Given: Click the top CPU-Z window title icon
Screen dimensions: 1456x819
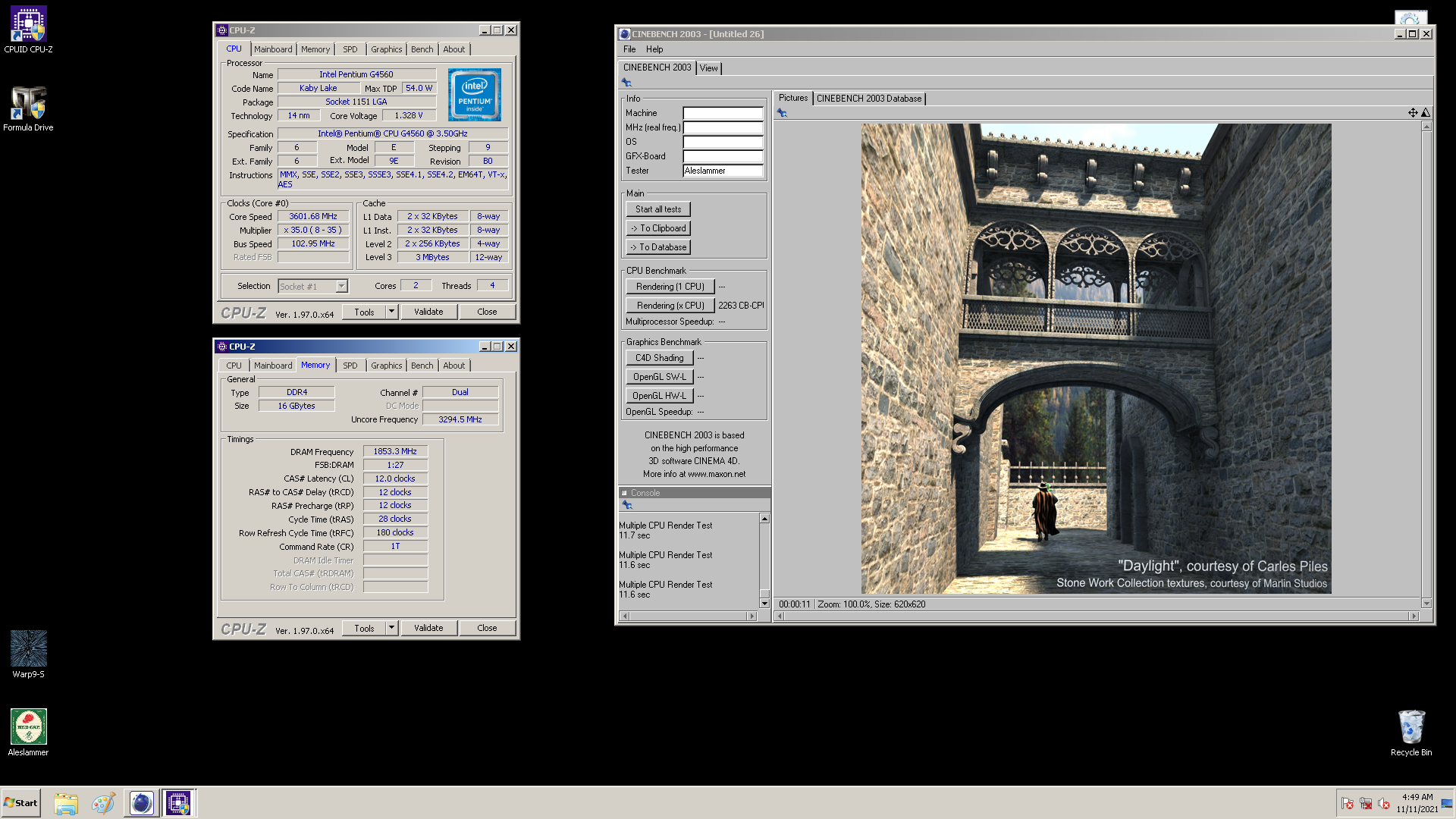Looking at the screenshot, I should tap(222, 30).
